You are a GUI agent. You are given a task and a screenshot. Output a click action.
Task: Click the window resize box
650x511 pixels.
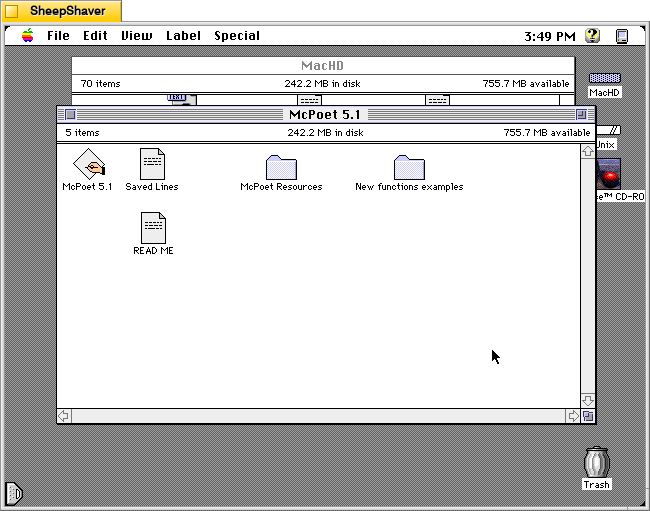[588, 416]
